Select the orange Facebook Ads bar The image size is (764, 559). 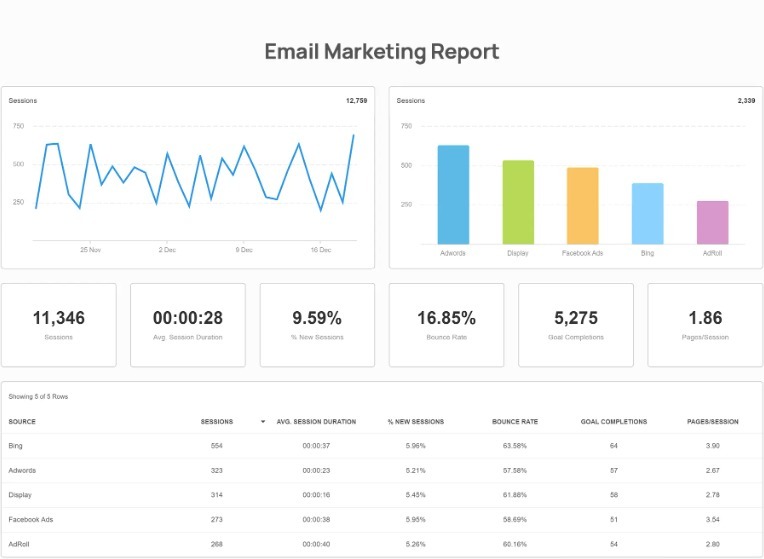(x=583, y=206)
